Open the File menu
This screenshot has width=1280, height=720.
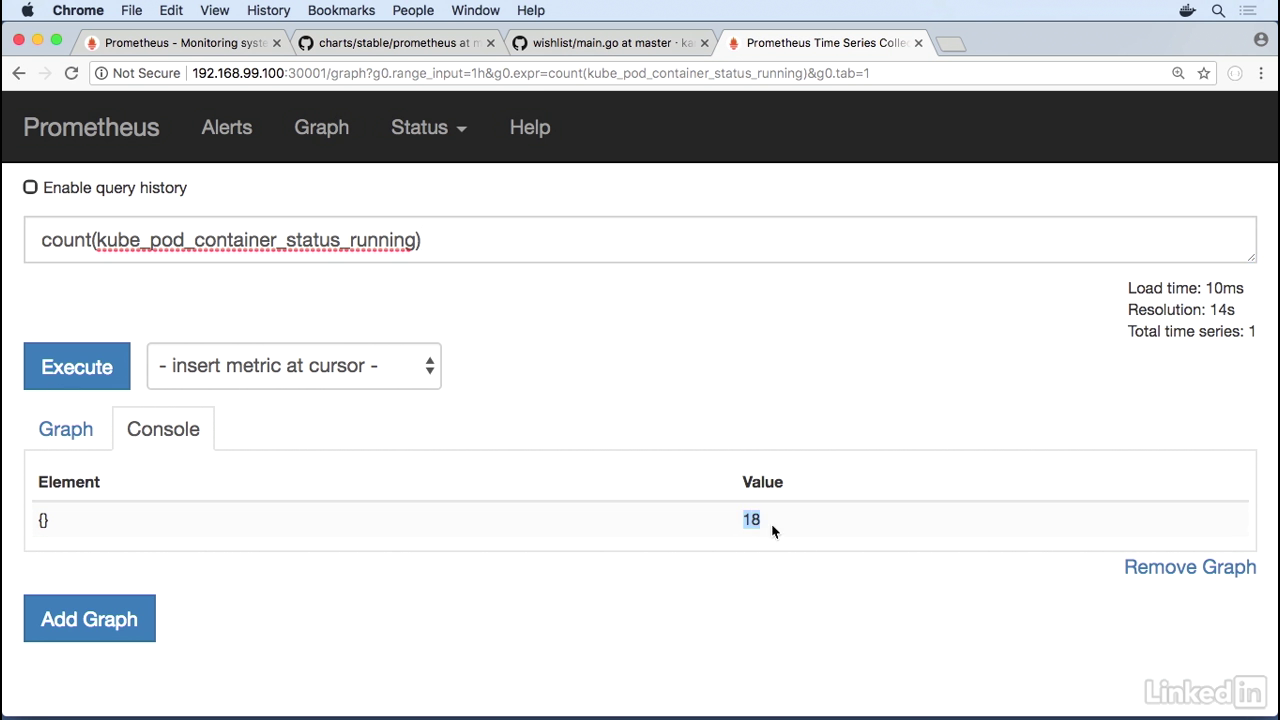(131, 10)
